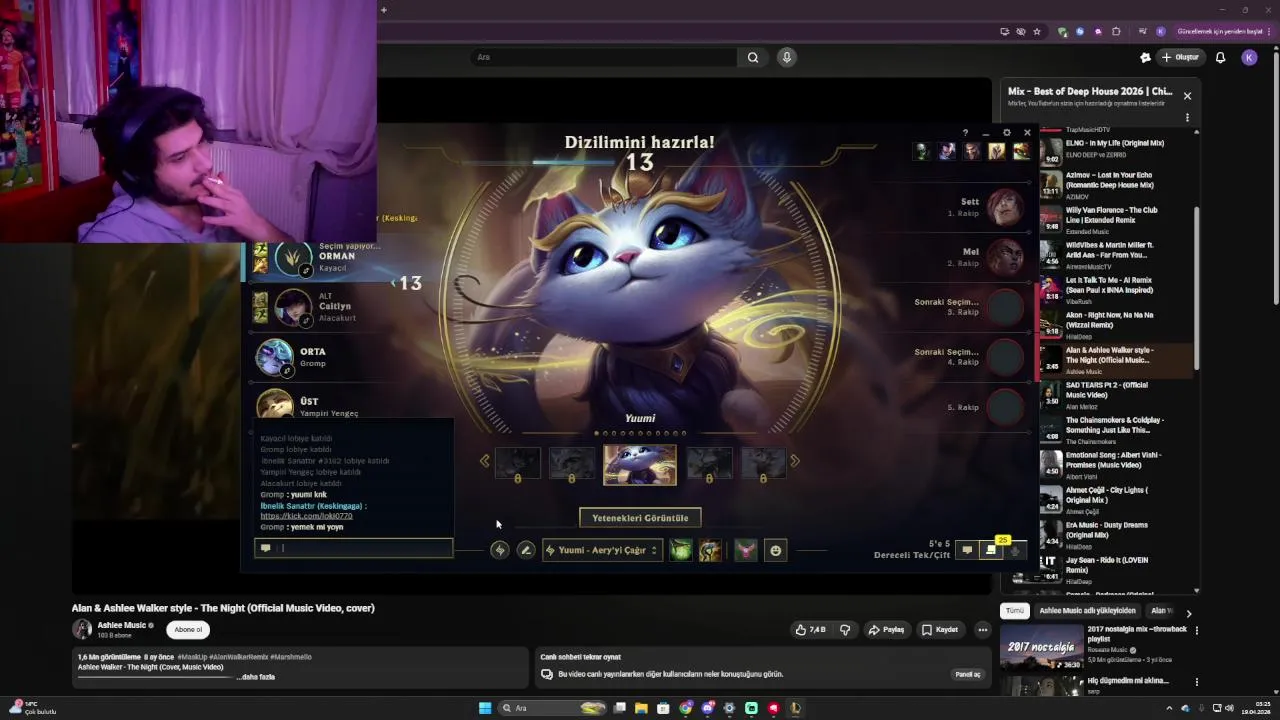Open the YouTube account avatar
The image size is (1280, 720).
click(x=1249, y=57)
